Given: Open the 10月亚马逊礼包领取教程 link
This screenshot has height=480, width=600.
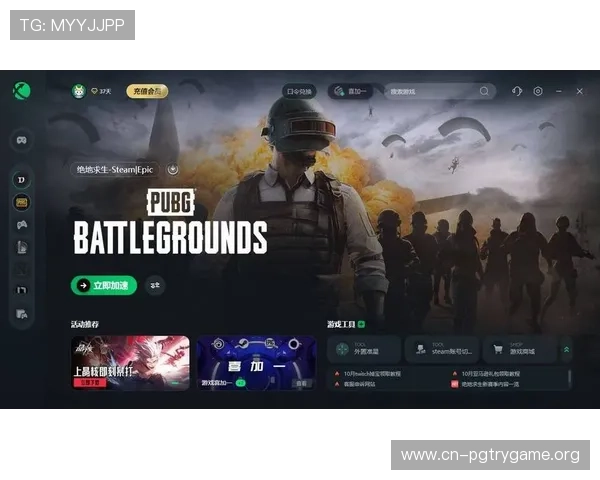Looking at the screenshot, I should (x=491, y=374).
